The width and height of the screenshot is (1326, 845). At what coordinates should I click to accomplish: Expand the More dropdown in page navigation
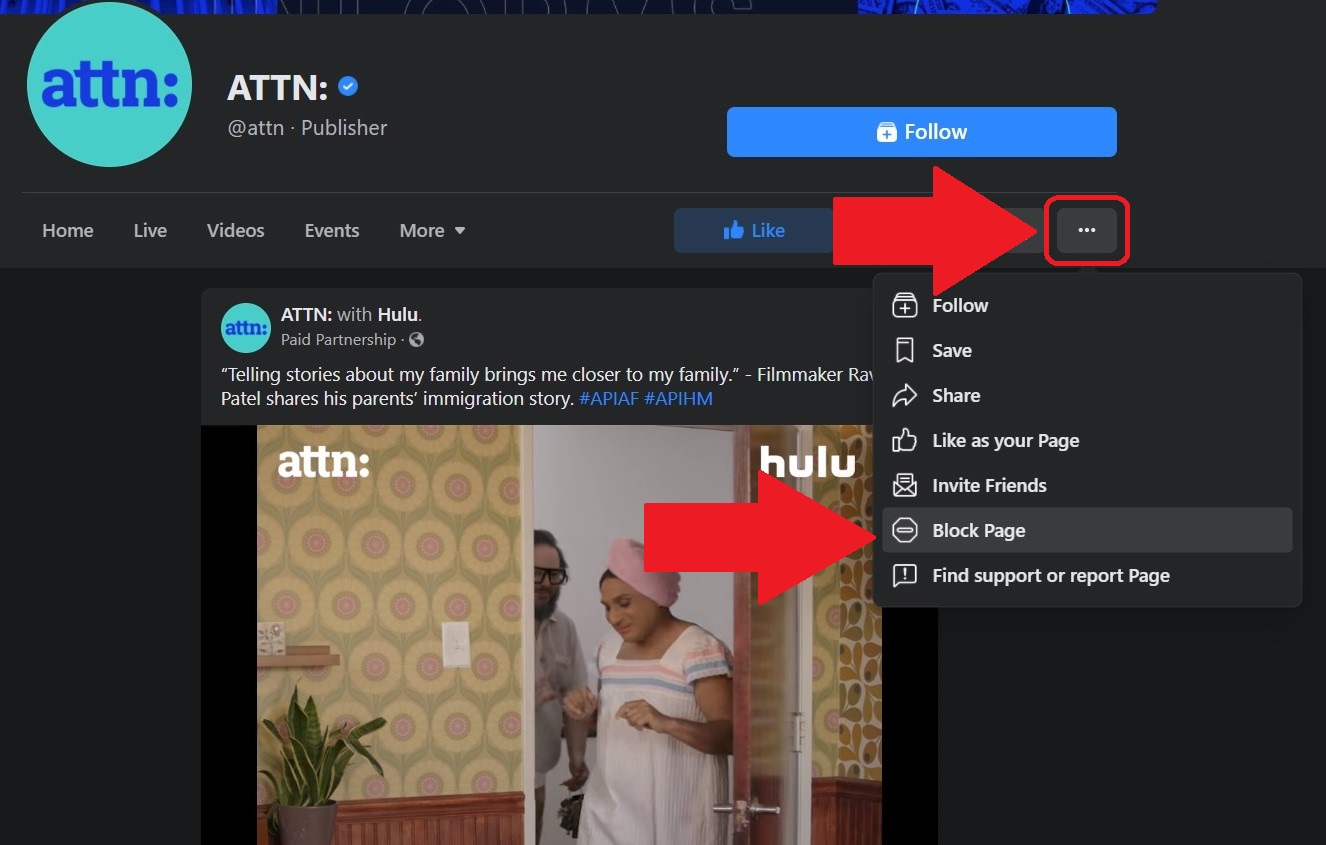coord(432,230)
